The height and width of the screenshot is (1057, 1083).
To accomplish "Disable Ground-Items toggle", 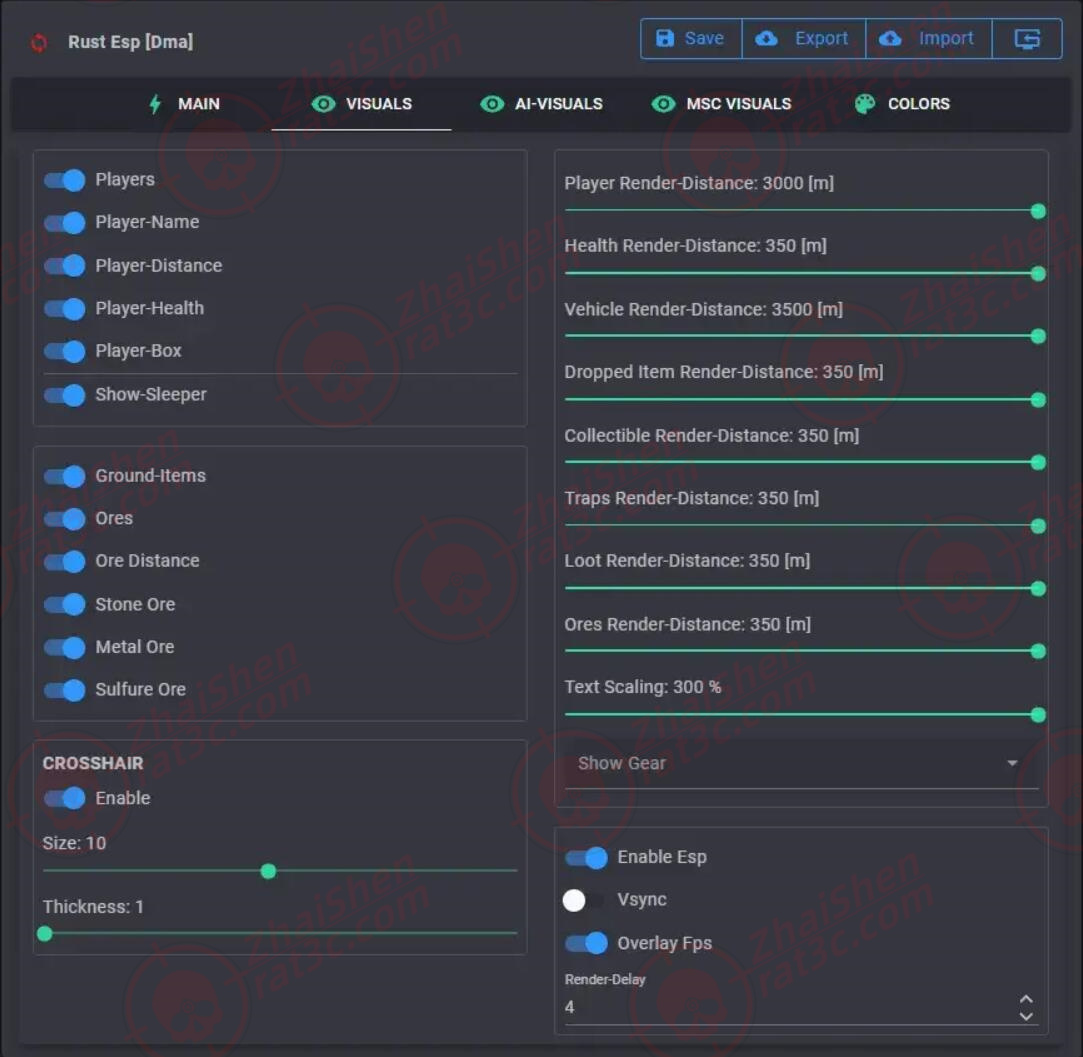I will pos(65,477).
